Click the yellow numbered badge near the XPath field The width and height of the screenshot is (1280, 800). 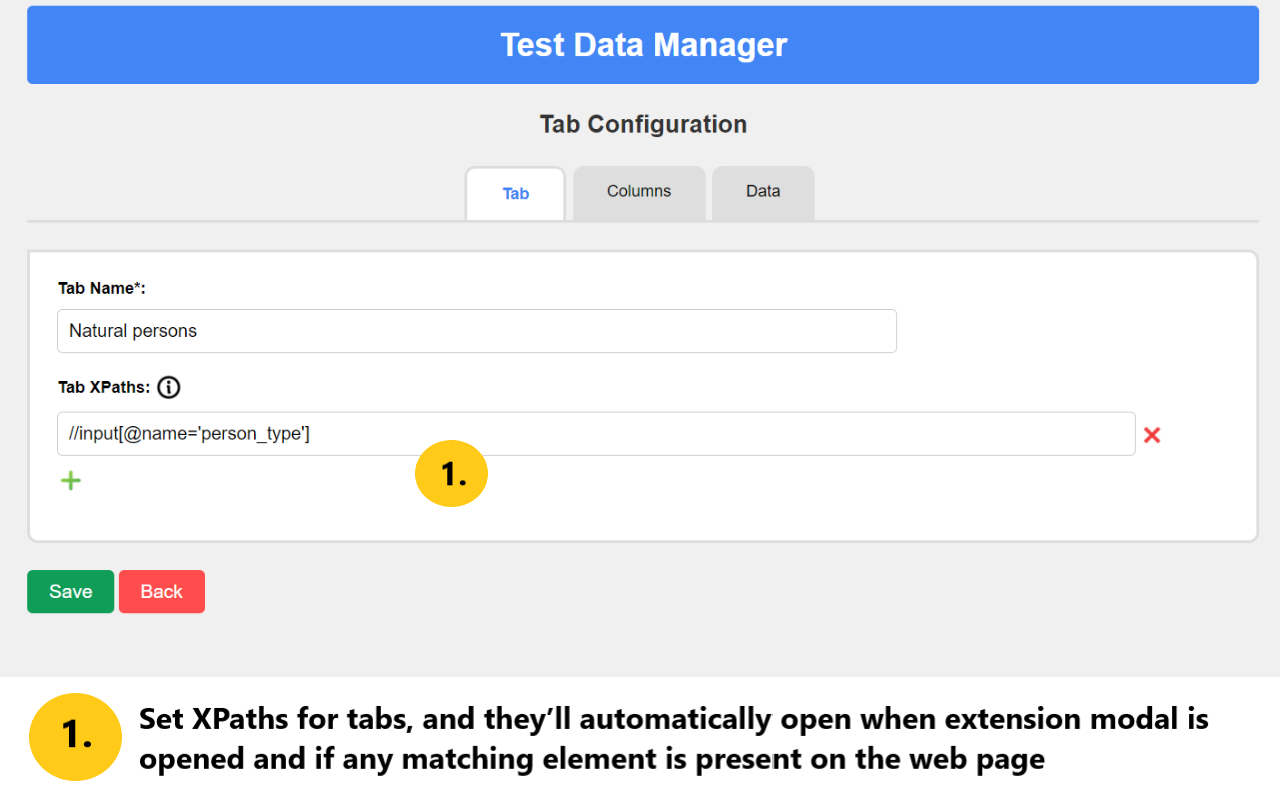(x=451, y=473)
